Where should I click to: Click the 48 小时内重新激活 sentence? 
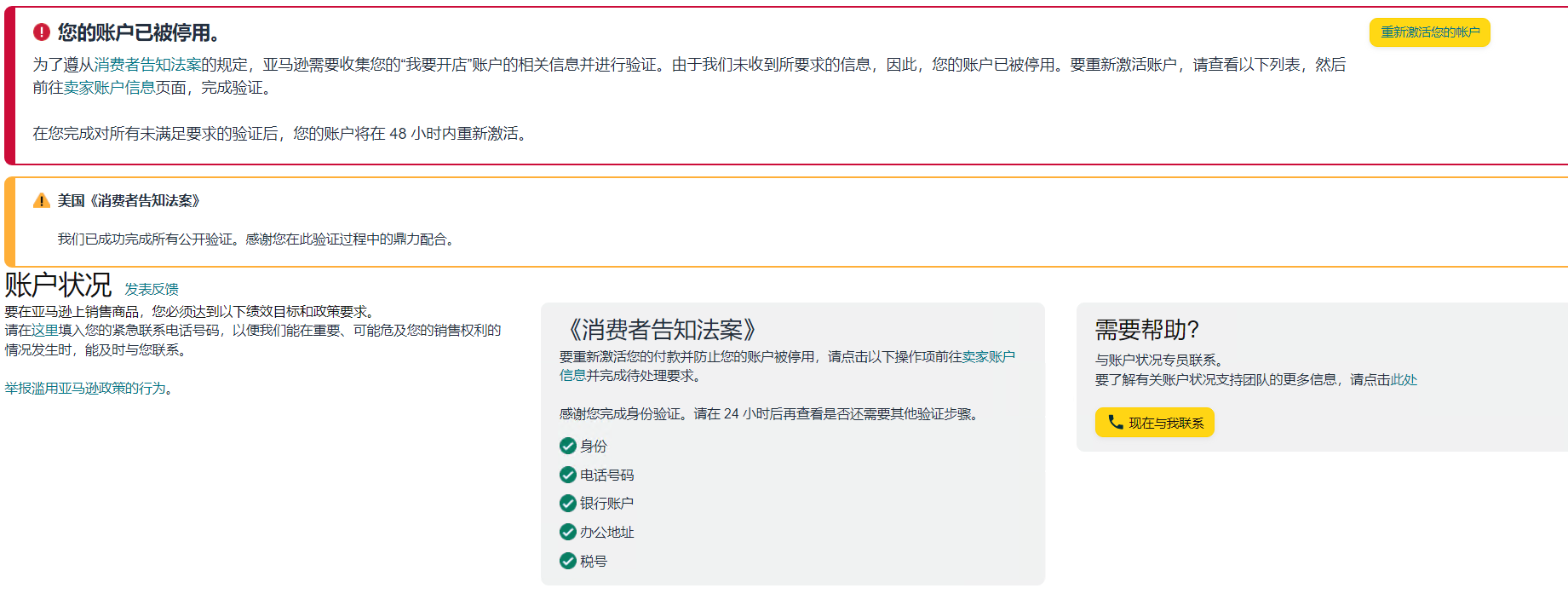click(x=279, y=134)
